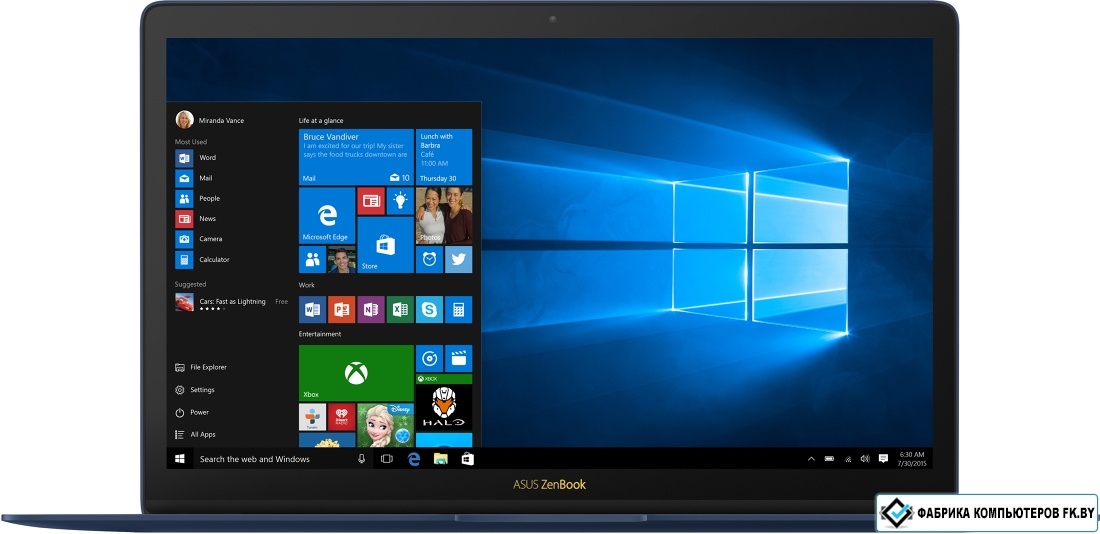This screenshot has width=1100, height=534.
Task: Open the Action Center notifications icon
Action: [x=883, y=459]
